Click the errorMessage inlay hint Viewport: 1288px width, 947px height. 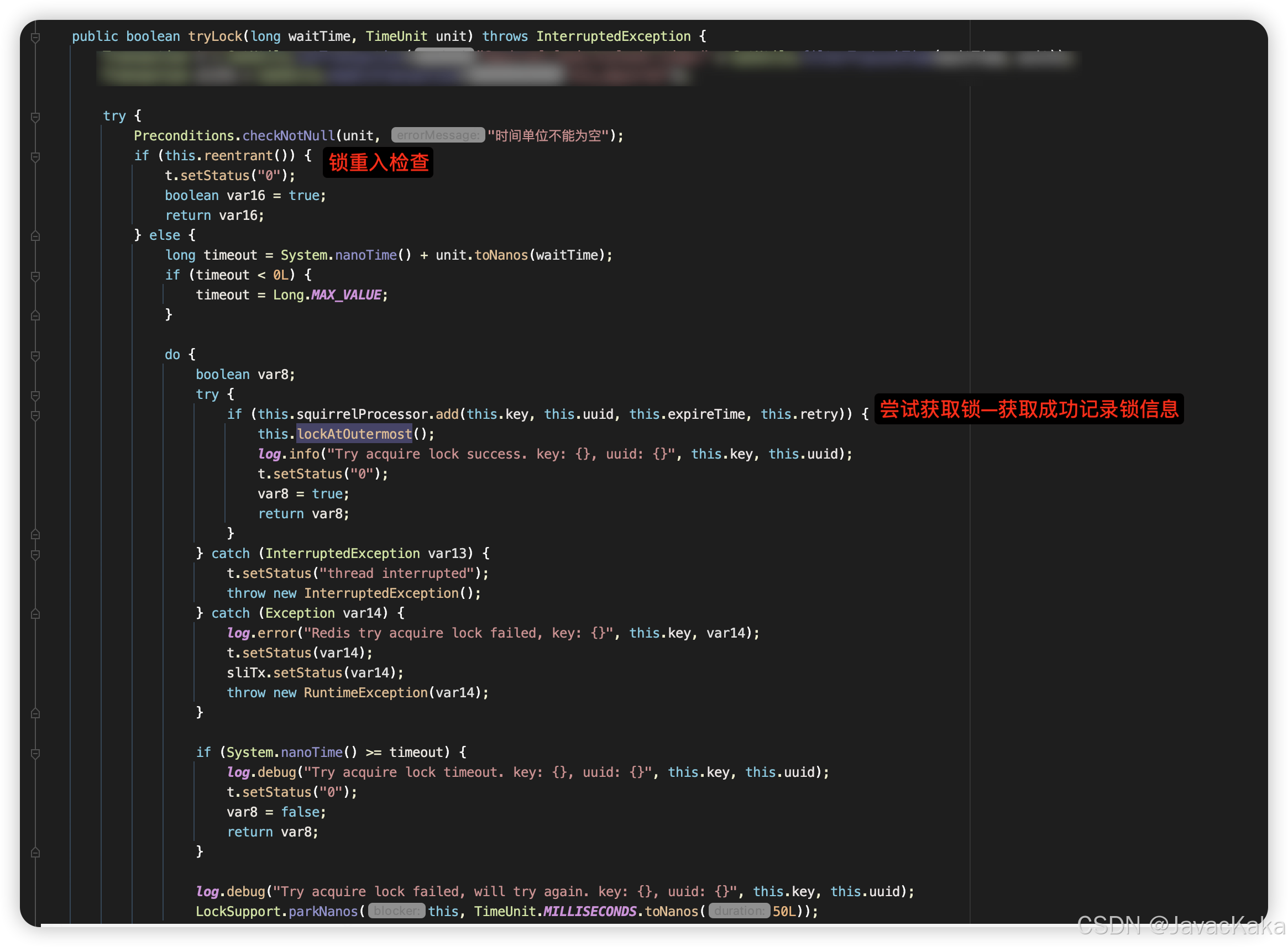(438, 136)
